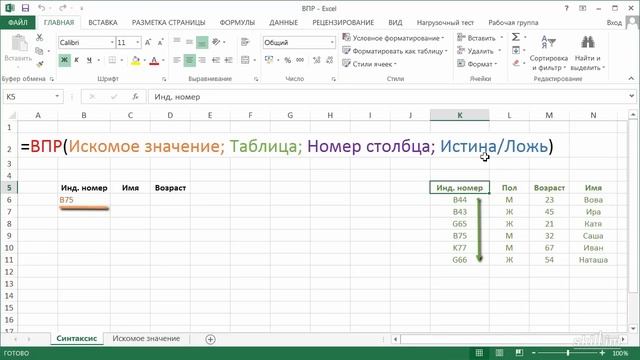Open Найти и выделить binoculars menu
Viewport: 640px width, 360px height.
click(x=588, y=53)
